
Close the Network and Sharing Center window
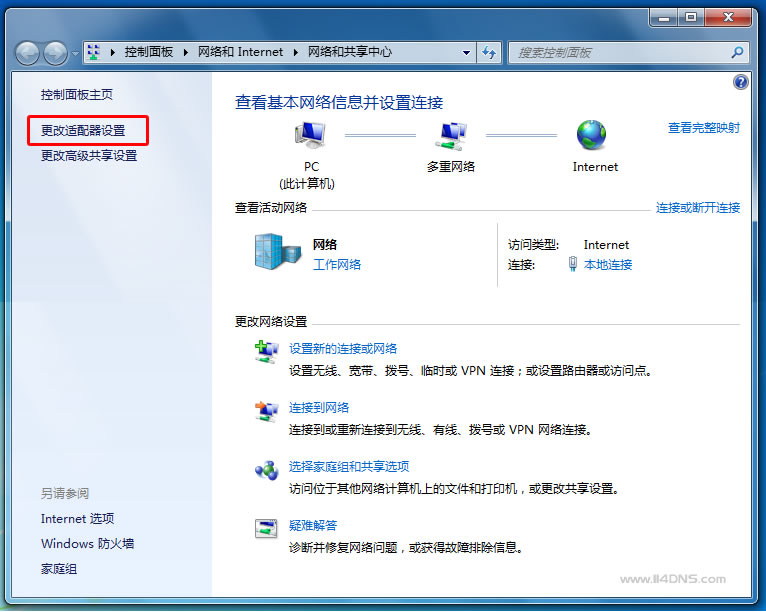click(728, 17)
